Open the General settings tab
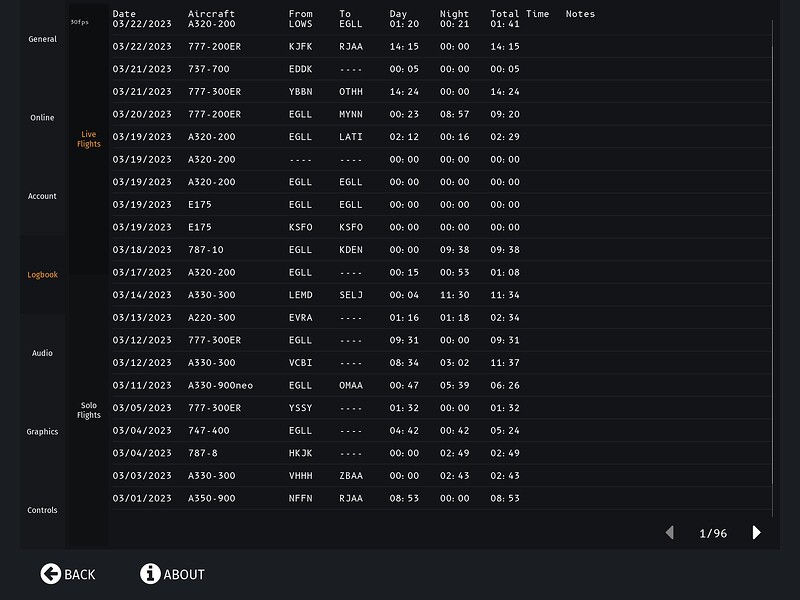 (42, 40)
